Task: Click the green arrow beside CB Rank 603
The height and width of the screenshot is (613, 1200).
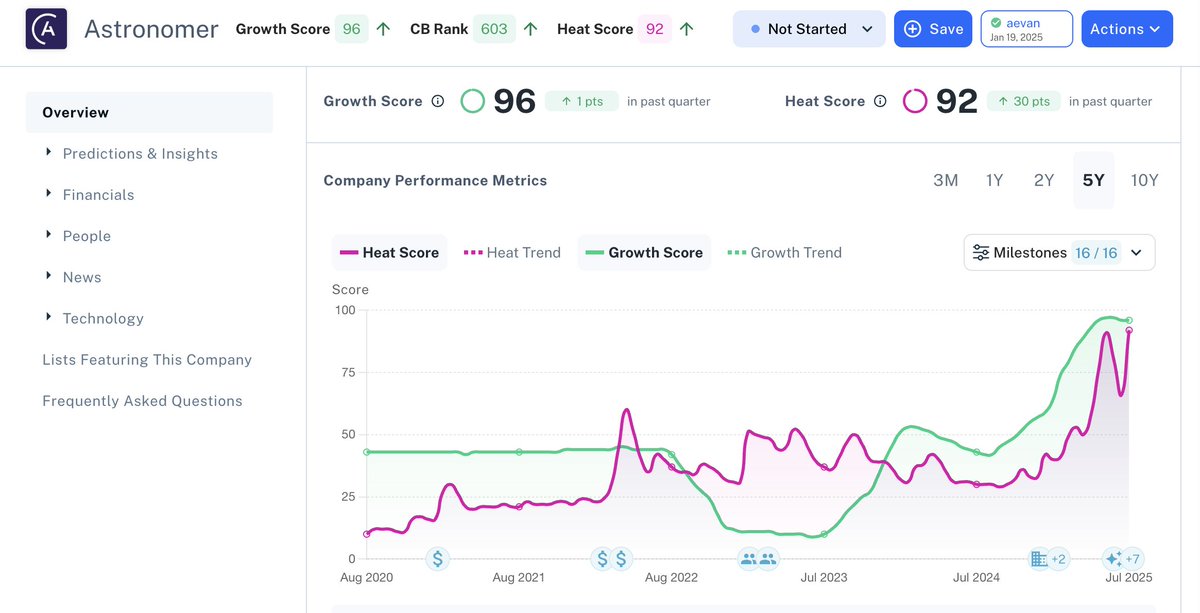Action: [531, 29]
